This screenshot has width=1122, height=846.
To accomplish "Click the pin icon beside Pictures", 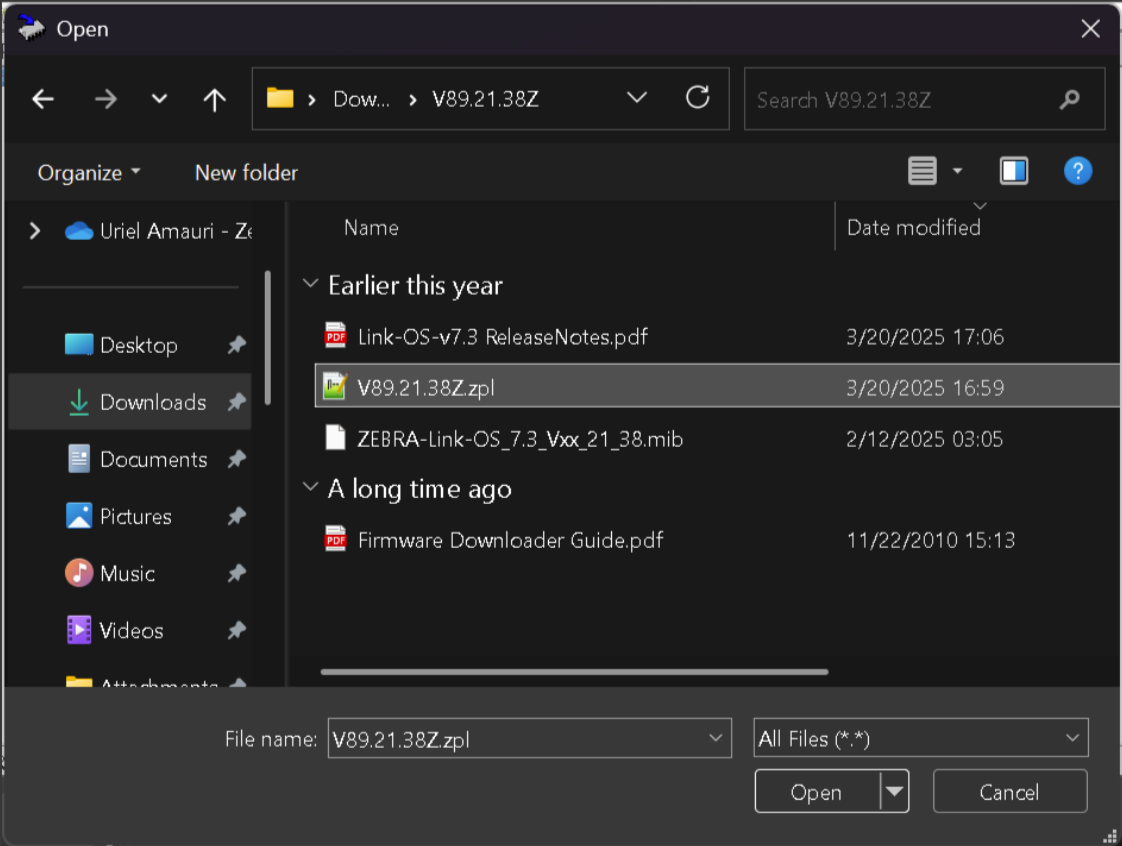I will coord(237,517).
